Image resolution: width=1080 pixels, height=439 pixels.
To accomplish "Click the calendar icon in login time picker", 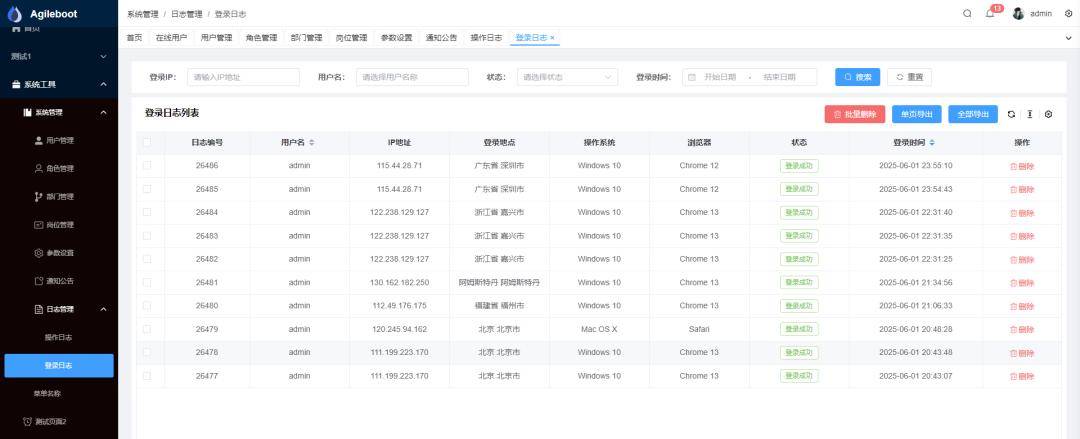I will tap(692, 77).
